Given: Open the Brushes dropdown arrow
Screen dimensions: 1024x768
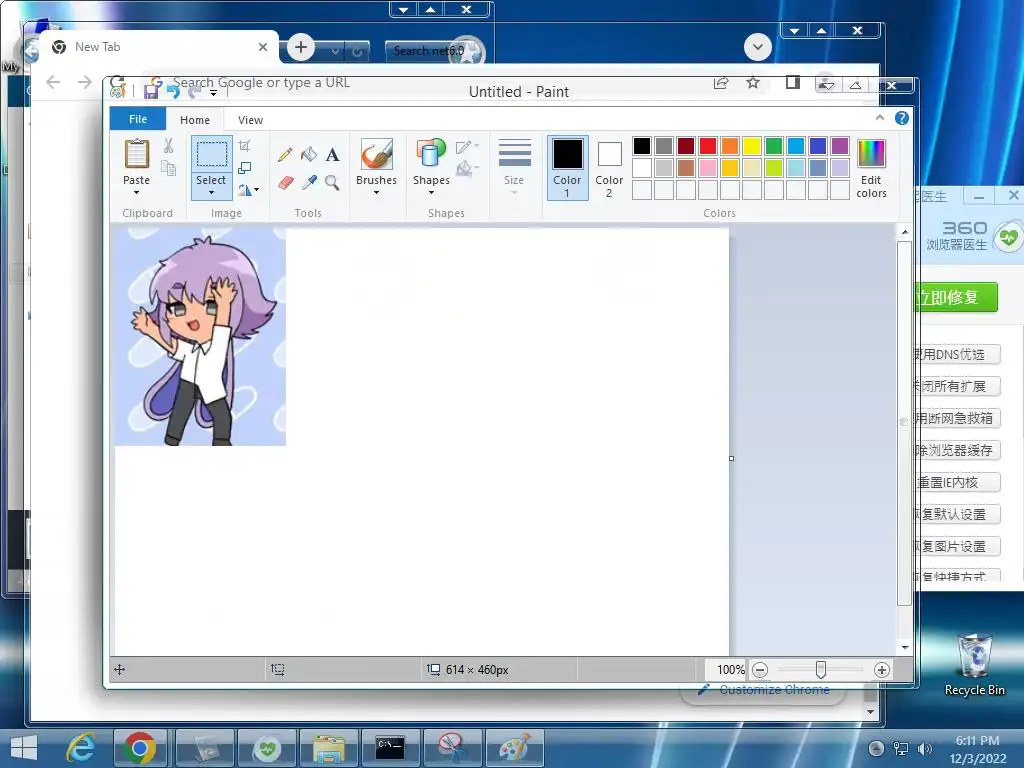Looking at the screenshot, I should pyautogui.click(x=377, y=193).
